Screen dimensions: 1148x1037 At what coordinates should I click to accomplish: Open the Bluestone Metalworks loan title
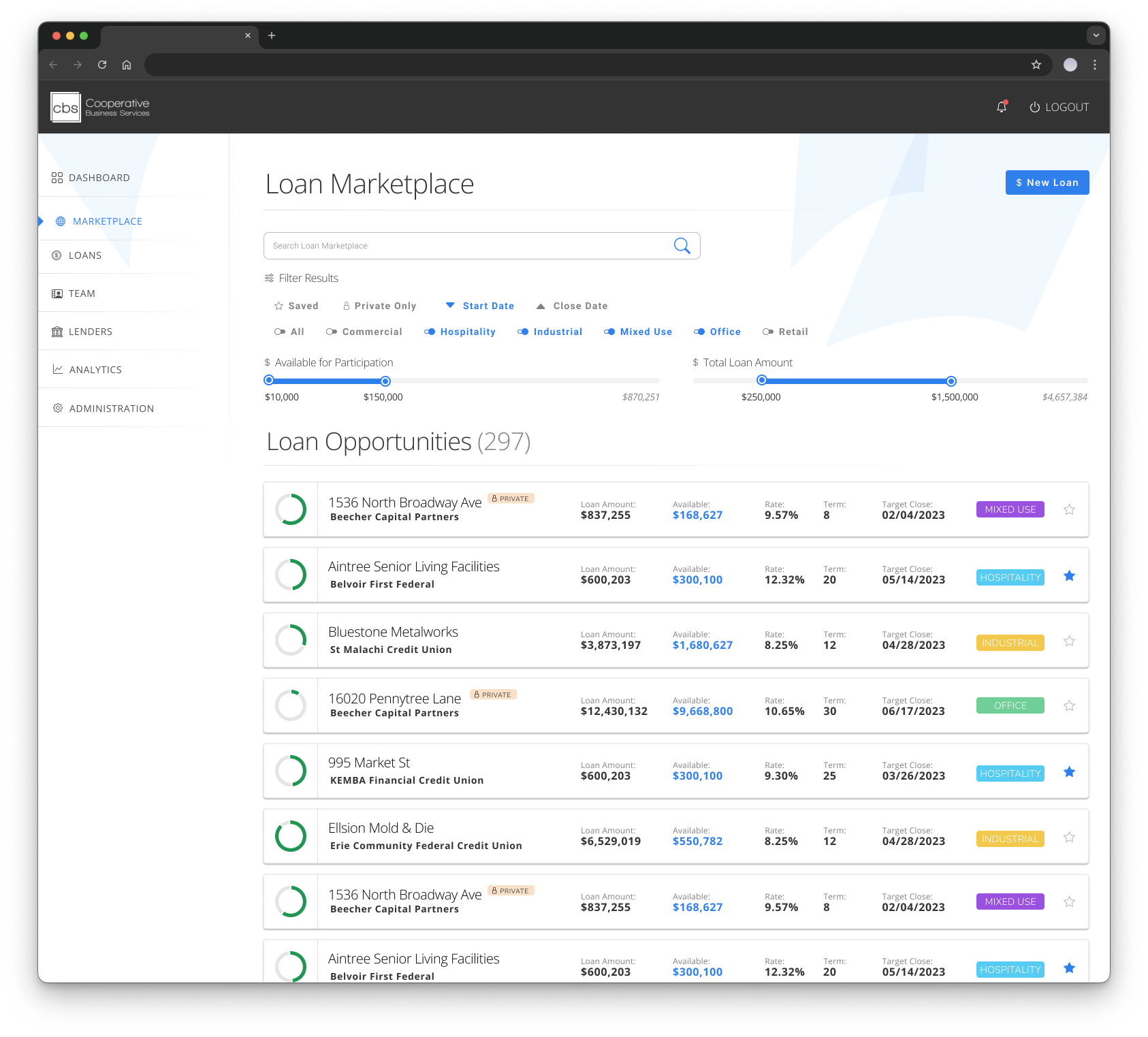[x=393, y=632]
